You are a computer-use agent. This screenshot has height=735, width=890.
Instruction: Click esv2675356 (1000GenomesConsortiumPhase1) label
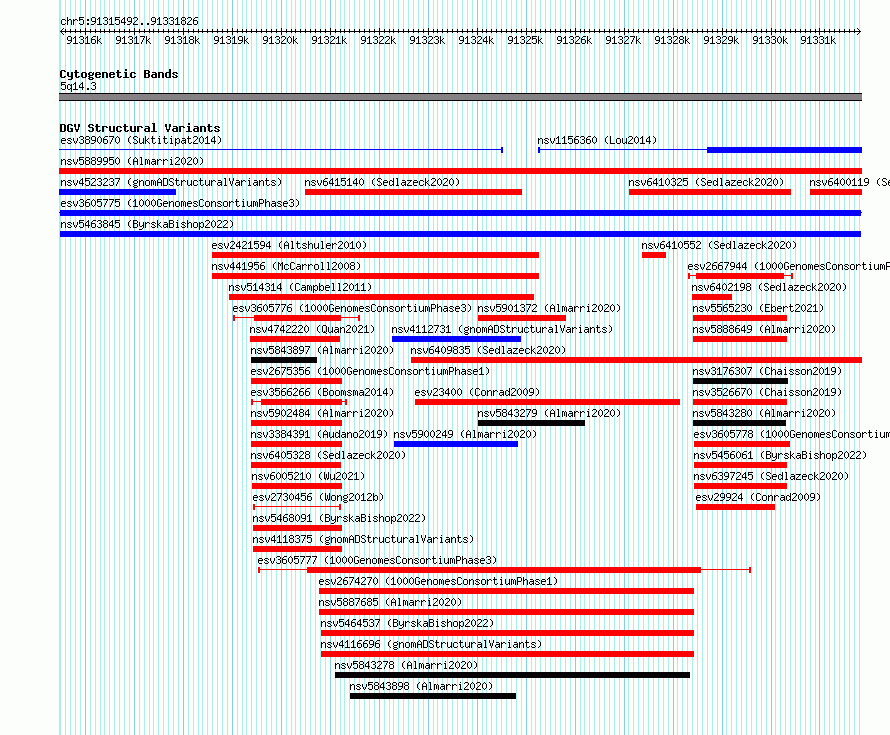370,371
